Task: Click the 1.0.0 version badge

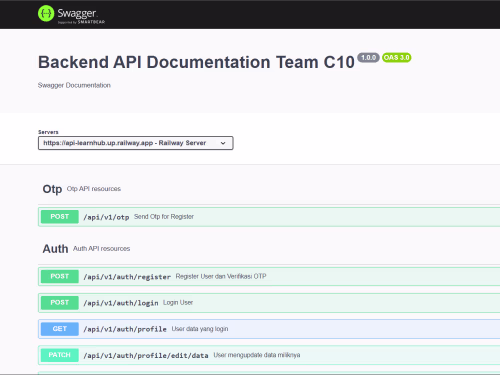Action: 368,58
